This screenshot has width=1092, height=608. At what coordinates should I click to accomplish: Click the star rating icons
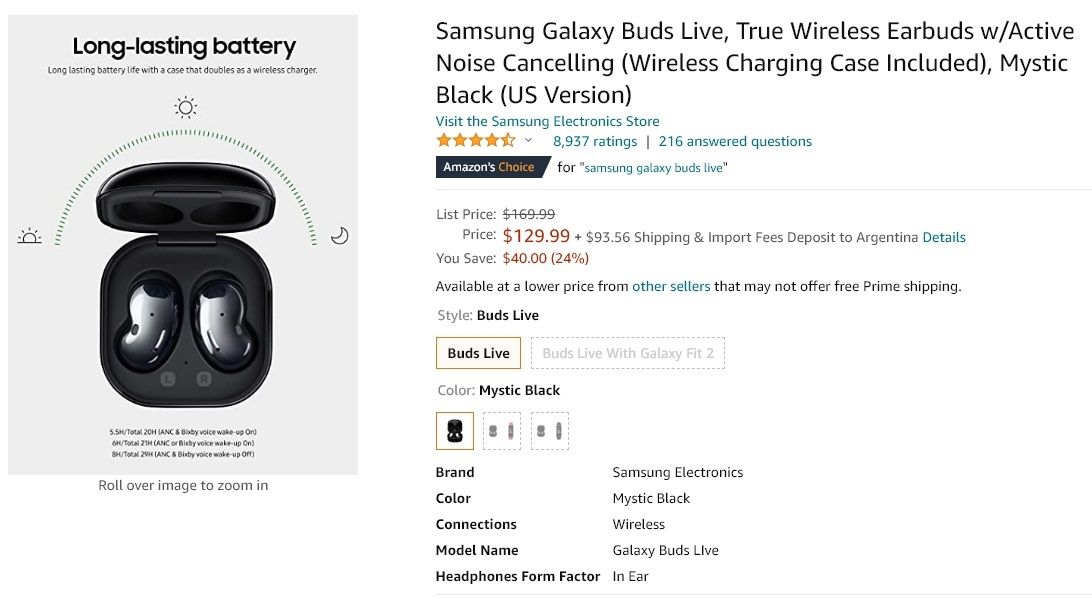point(475,141)
